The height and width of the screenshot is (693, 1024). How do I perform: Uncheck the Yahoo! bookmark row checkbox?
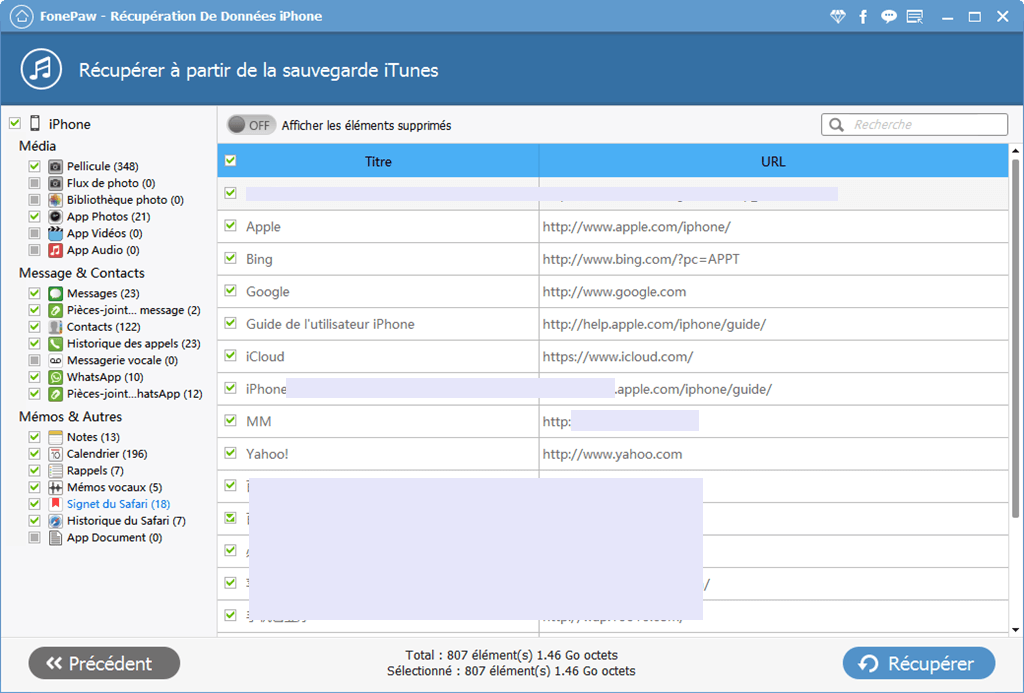pos(231,453)
